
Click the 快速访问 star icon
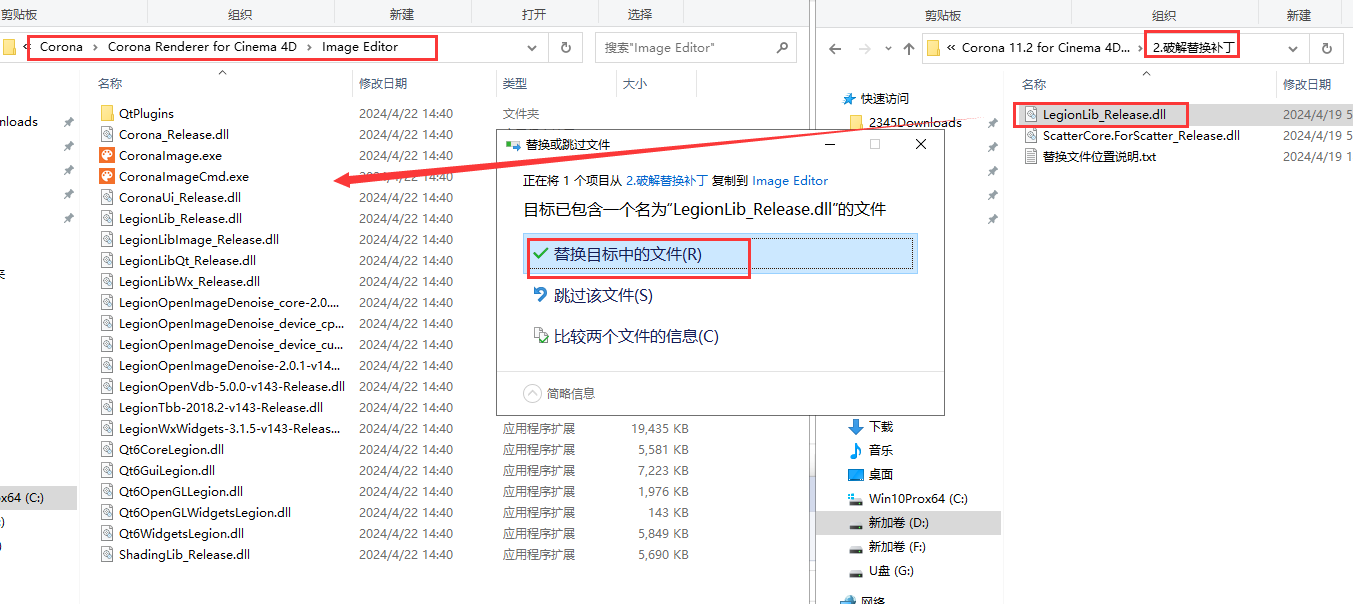point(851,98)
